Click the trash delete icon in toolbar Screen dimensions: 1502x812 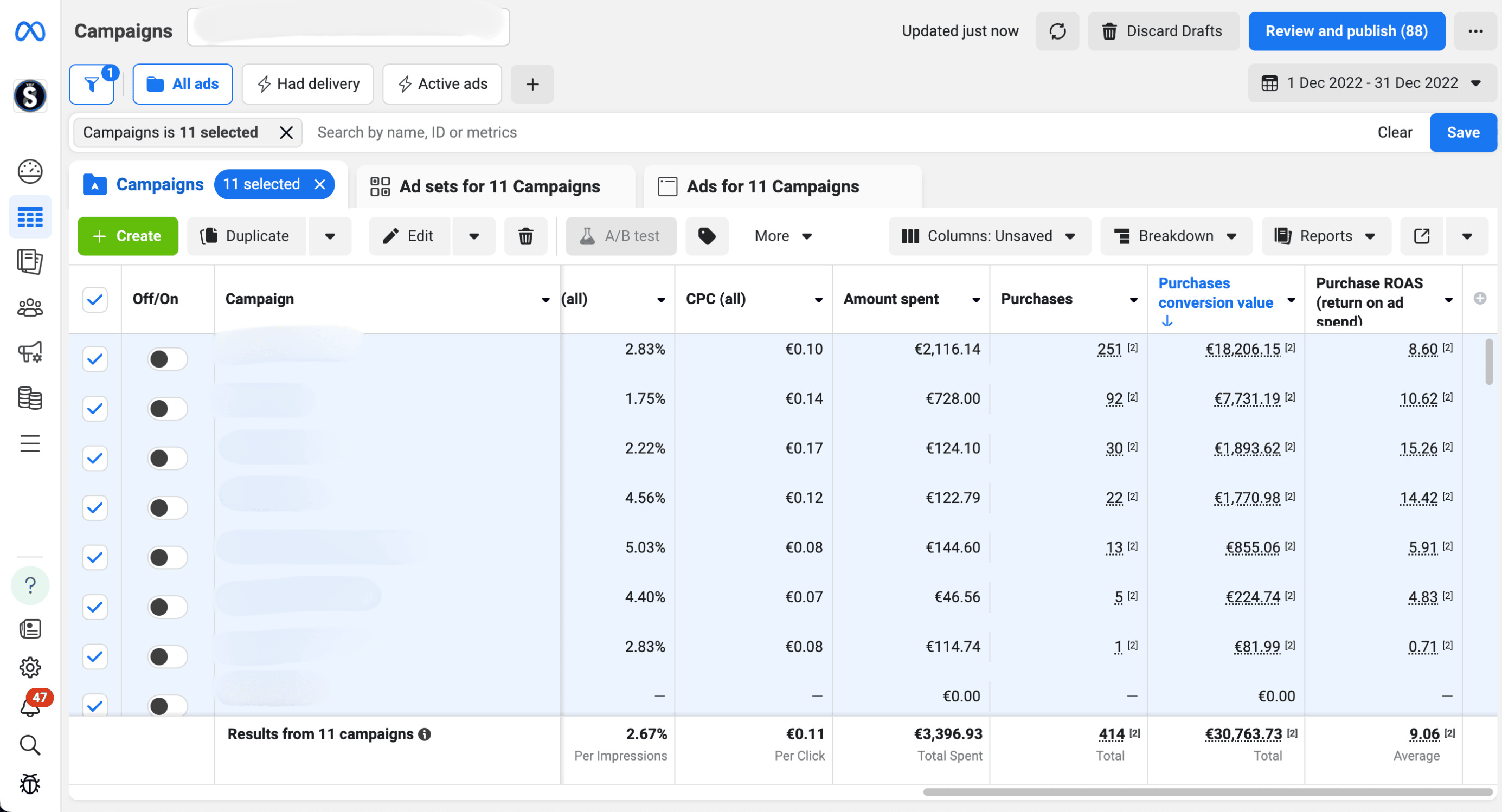click(x=525, y=236)
